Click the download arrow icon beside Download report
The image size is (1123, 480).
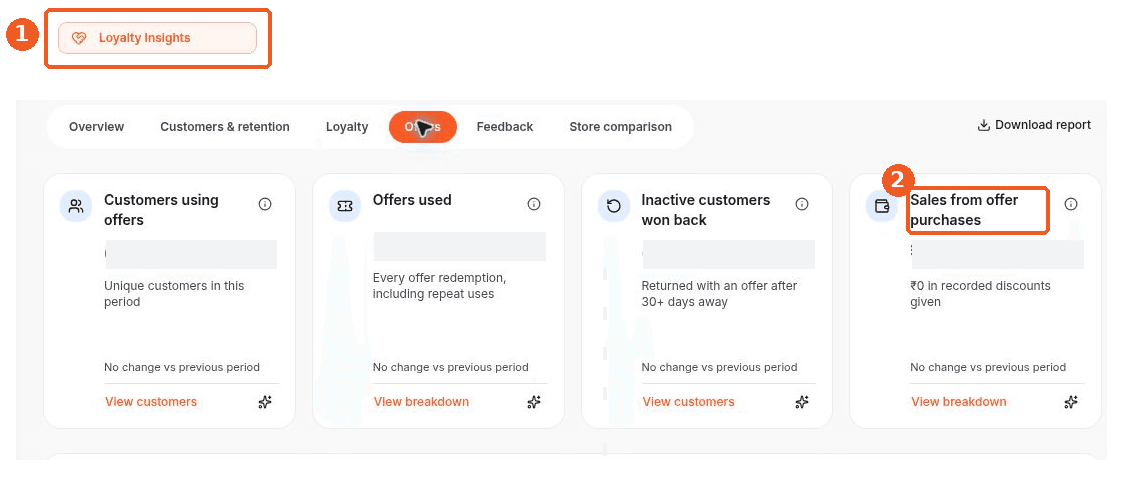pyautogui.click(x=983, y=125)
